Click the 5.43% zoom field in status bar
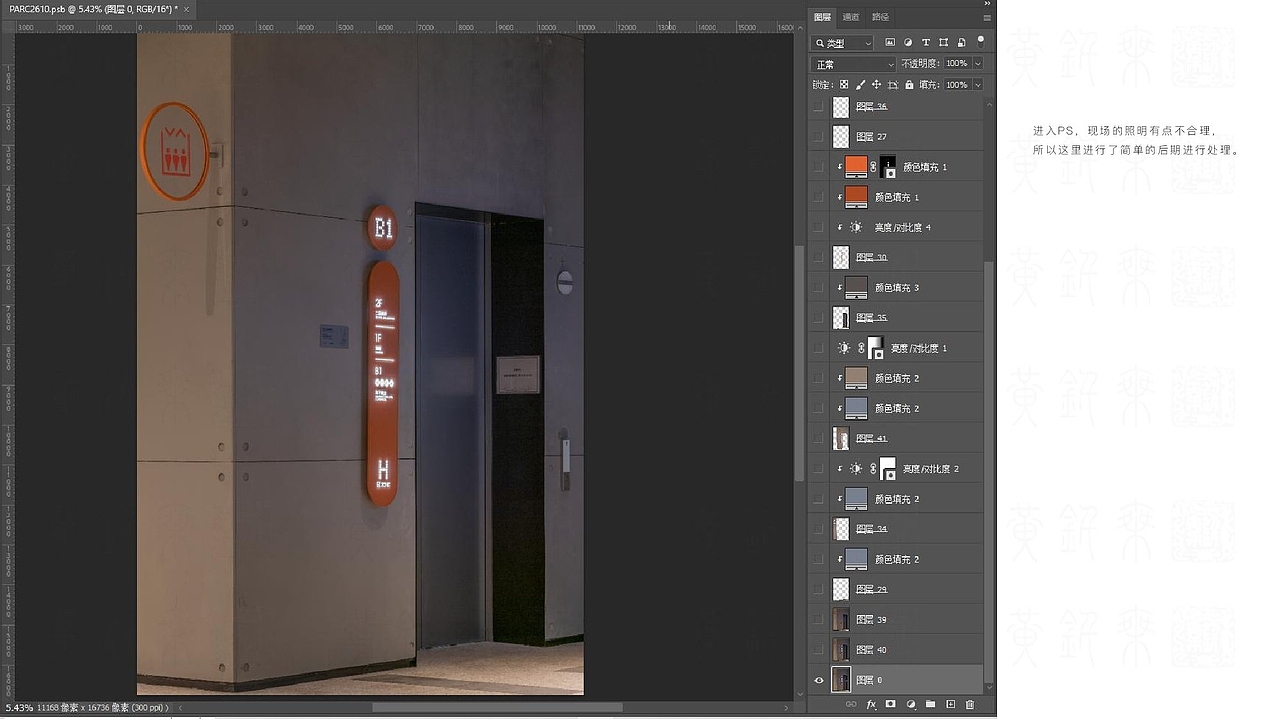Viewport: 1280px width, 720px height. (19, 708)
